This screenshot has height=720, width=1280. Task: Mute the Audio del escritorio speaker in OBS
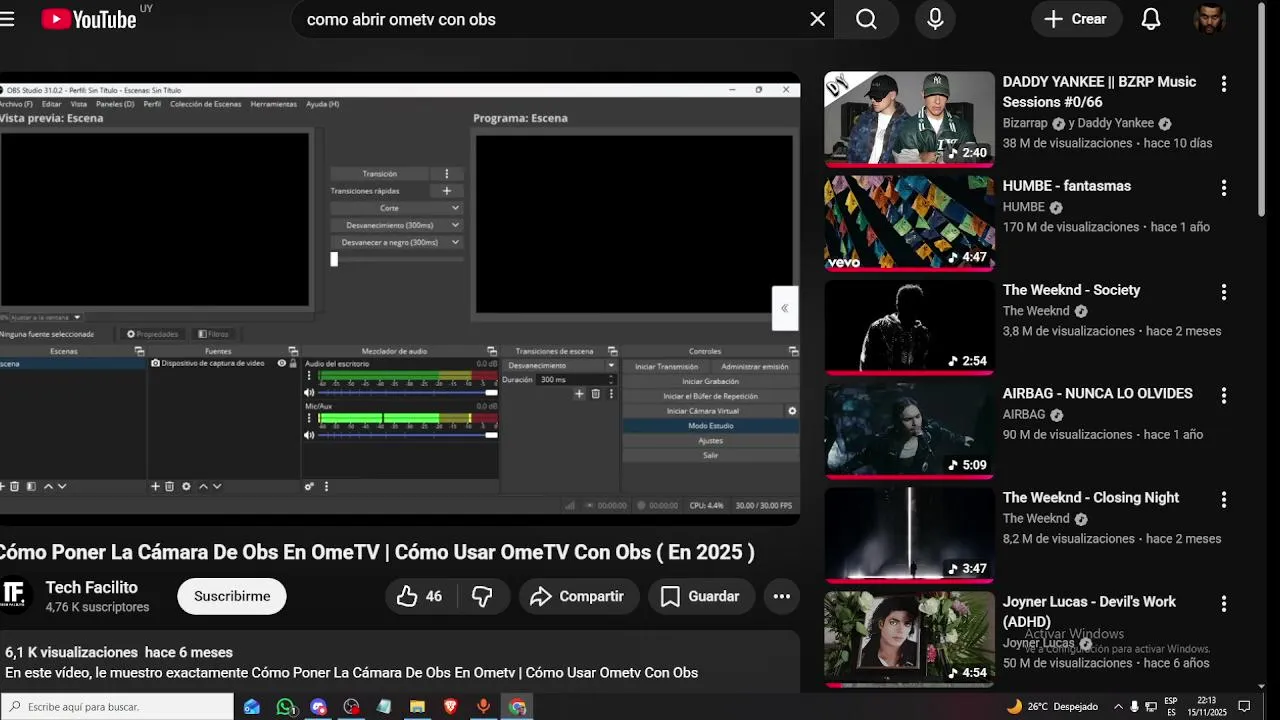309,392
